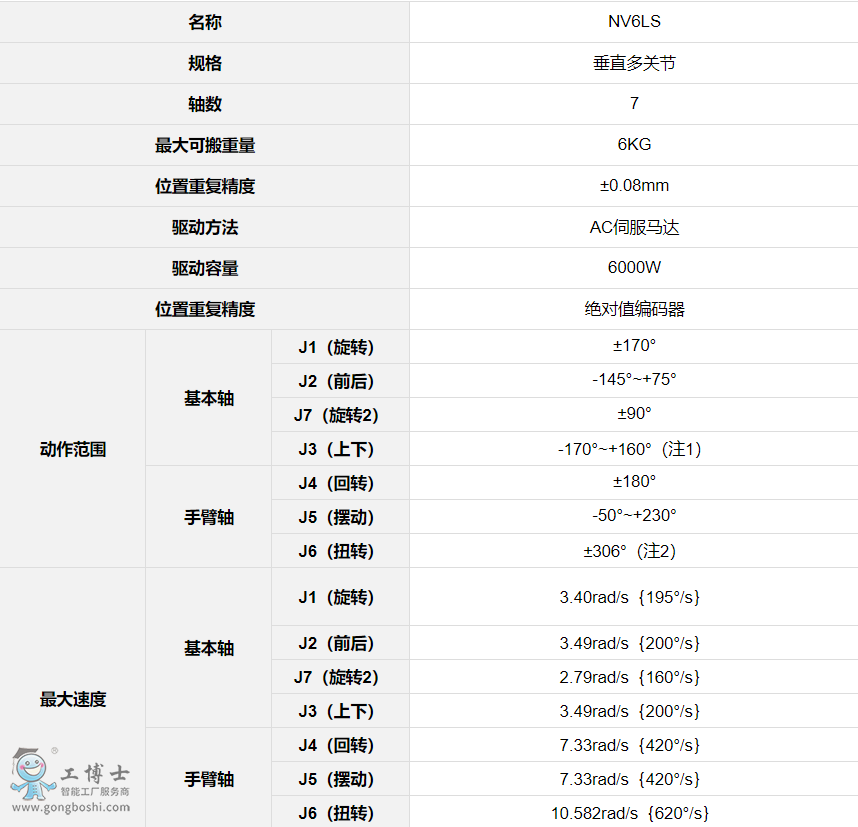
Task: Click the www.gongboshi.com watermark URL
Action: (x=70, y=807)
